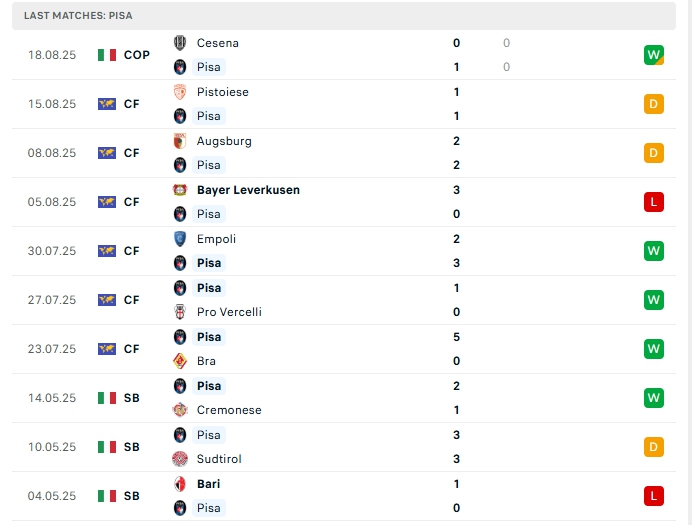Click the Cremonese team crest icon
Image resolution: width=692 pixels, height=525 pixels.
pyautogui.click(x=180, y=410)
